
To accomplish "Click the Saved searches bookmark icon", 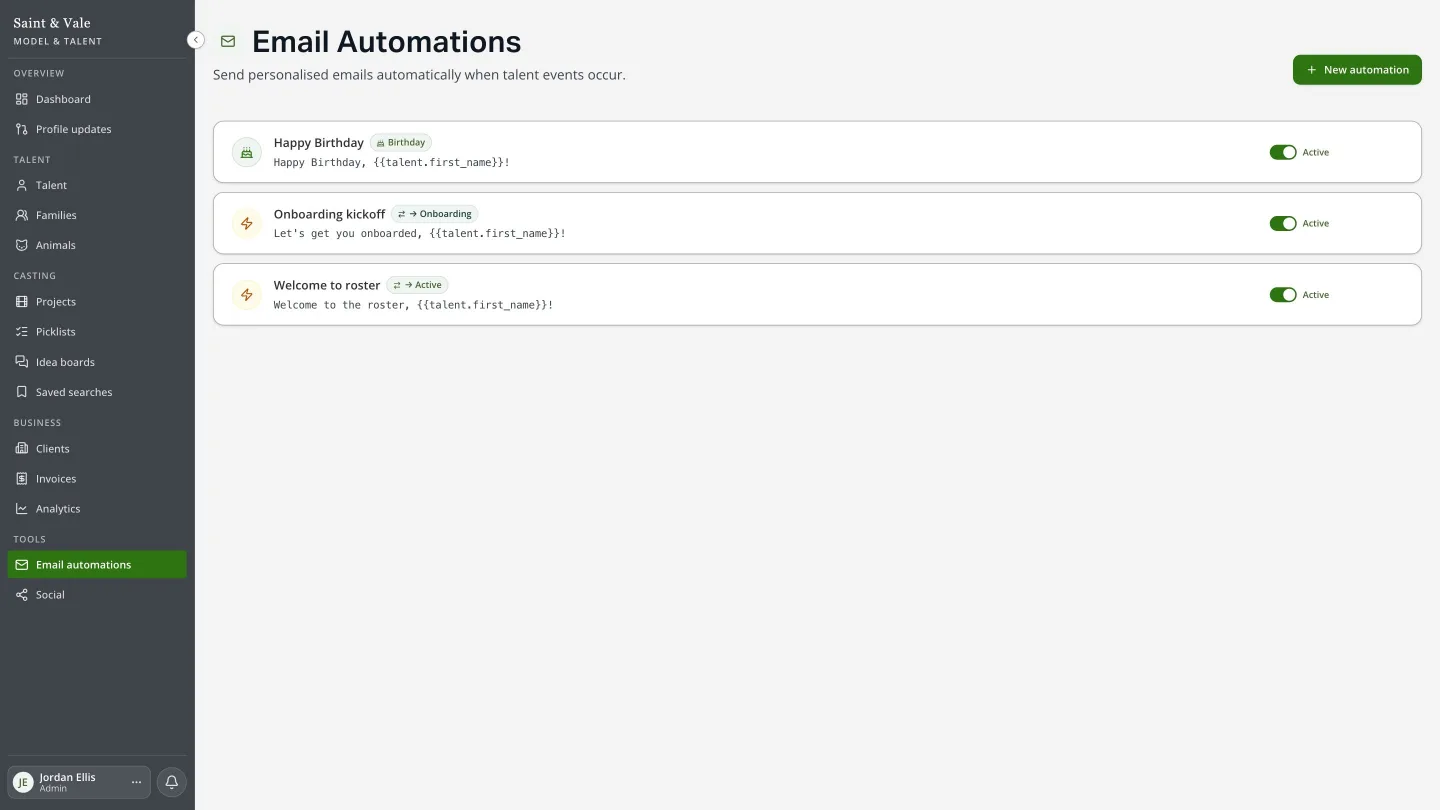I will 22,392.
